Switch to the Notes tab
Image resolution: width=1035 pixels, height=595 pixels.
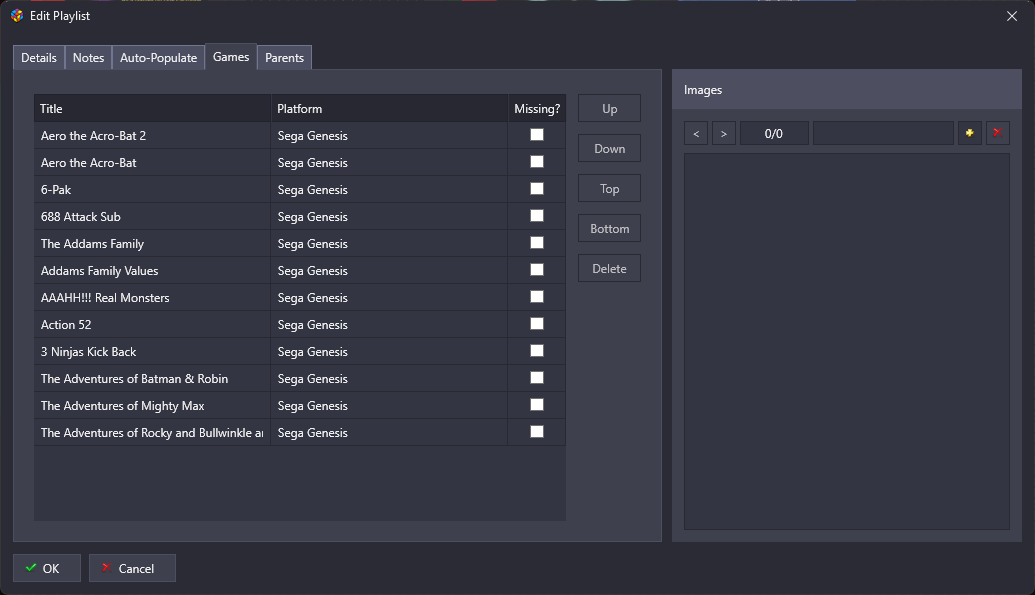88,57
